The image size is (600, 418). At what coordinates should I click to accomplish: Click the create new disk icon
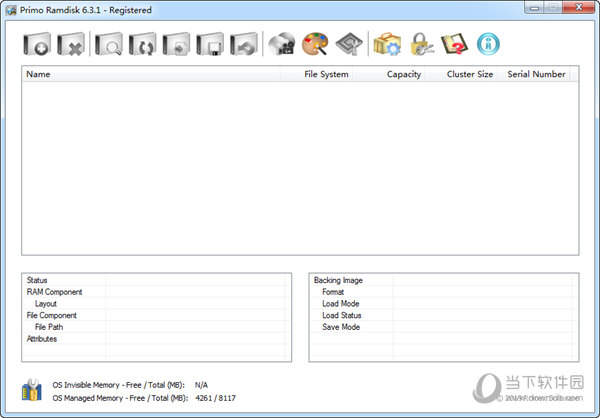(37, 44)
